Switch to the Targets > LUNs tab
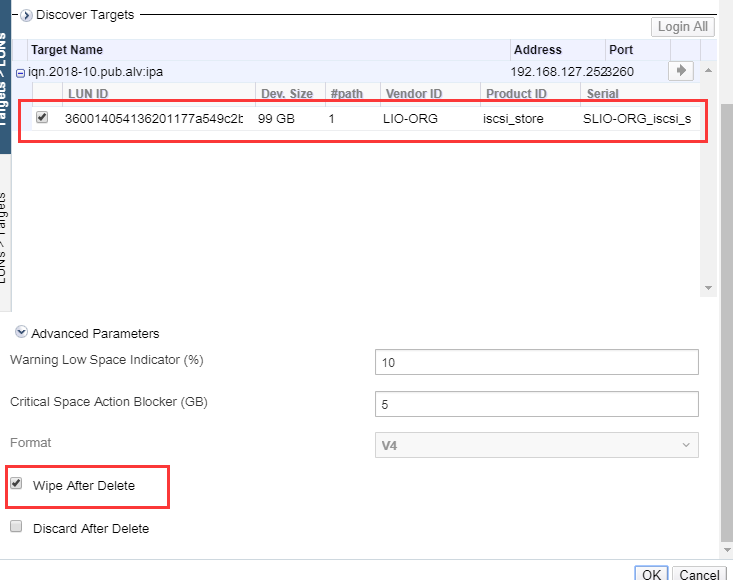Image resolution: width=733 pixels, height=580 pixels. pos(5,77)
